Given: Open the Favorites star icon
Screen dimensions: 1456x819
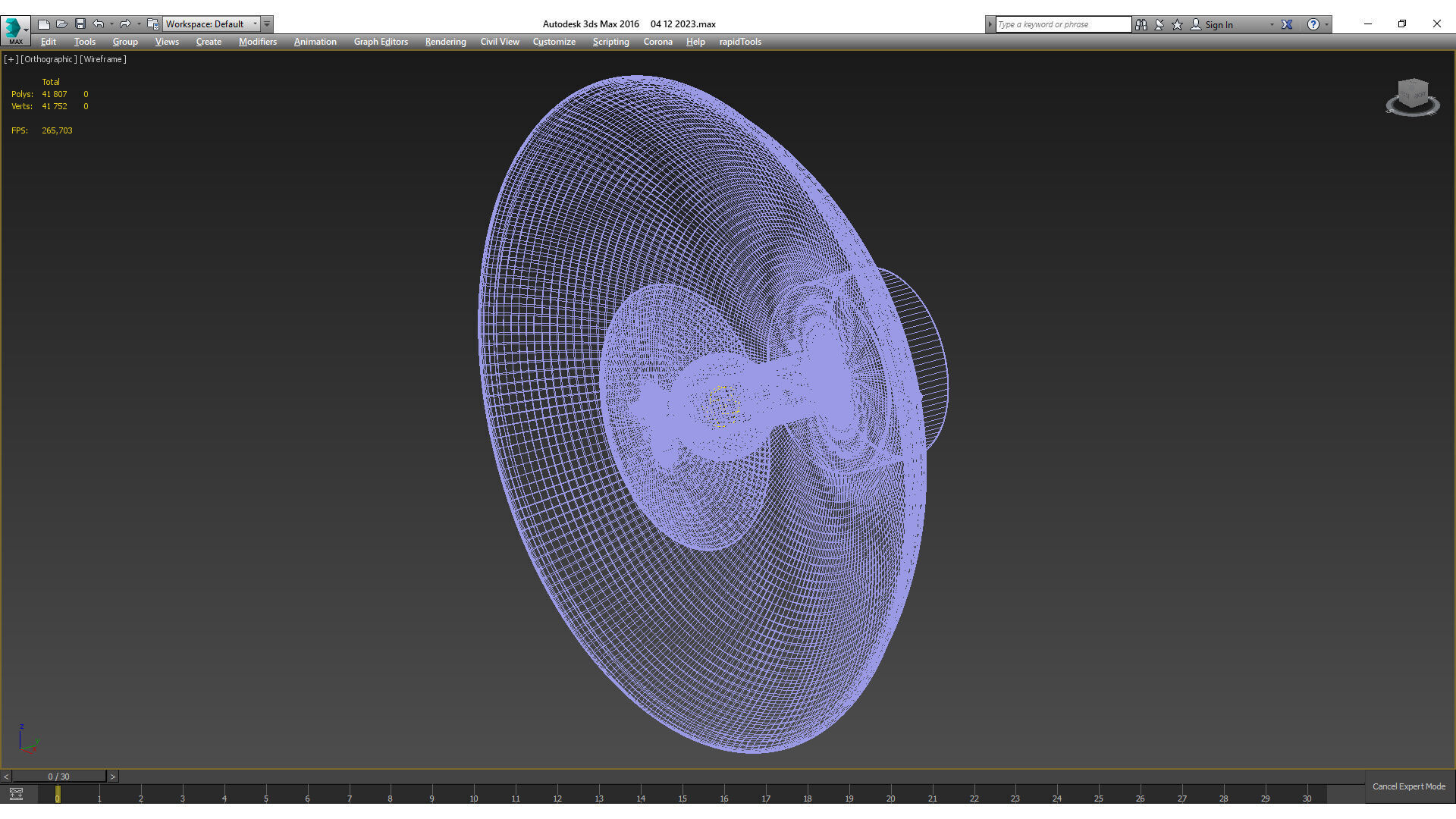Looking at the screenshot, I should pyautogui.click(x=1177, y=24).
